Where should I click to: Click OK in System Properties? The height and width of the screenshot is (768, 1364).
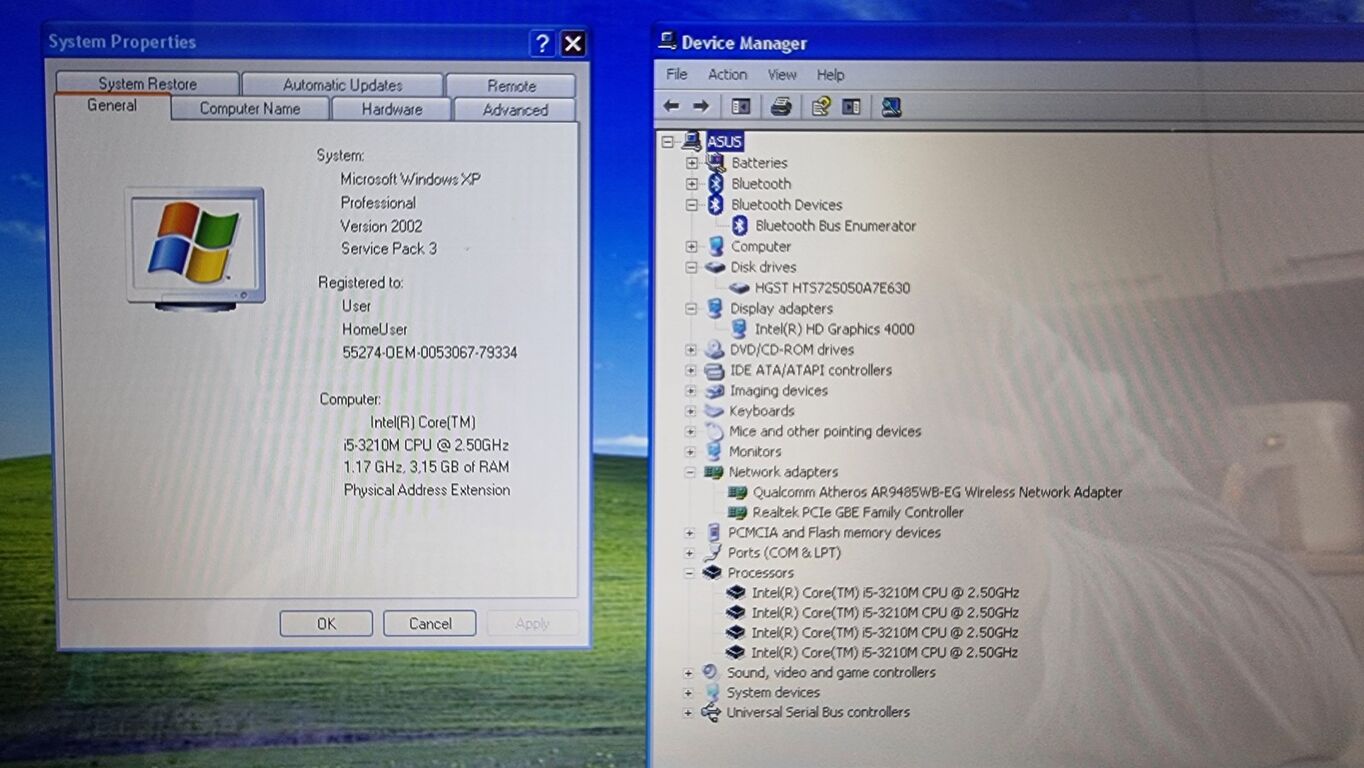(x=326, y=624)
